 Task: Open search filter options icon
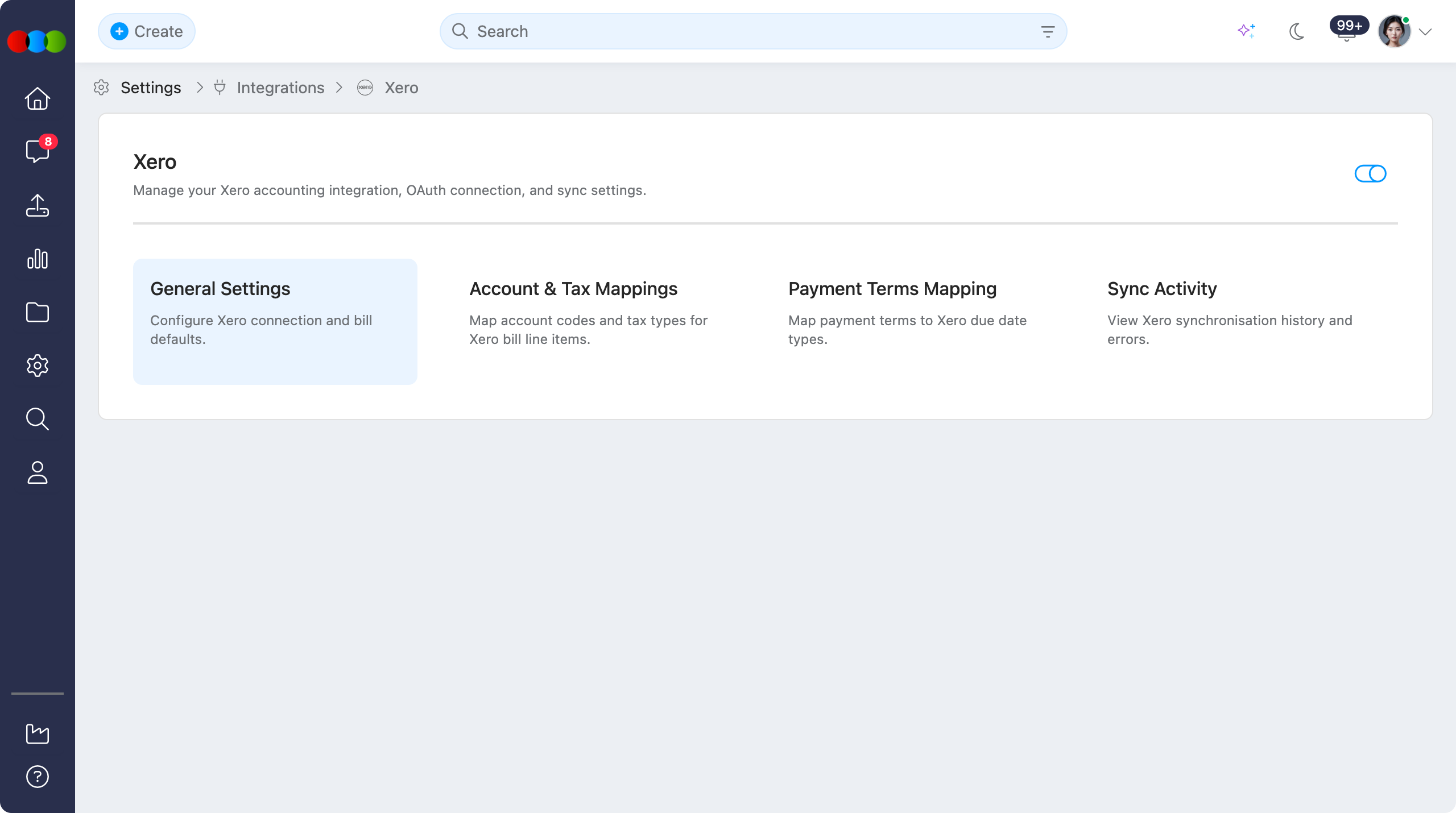coord(1048,31)
